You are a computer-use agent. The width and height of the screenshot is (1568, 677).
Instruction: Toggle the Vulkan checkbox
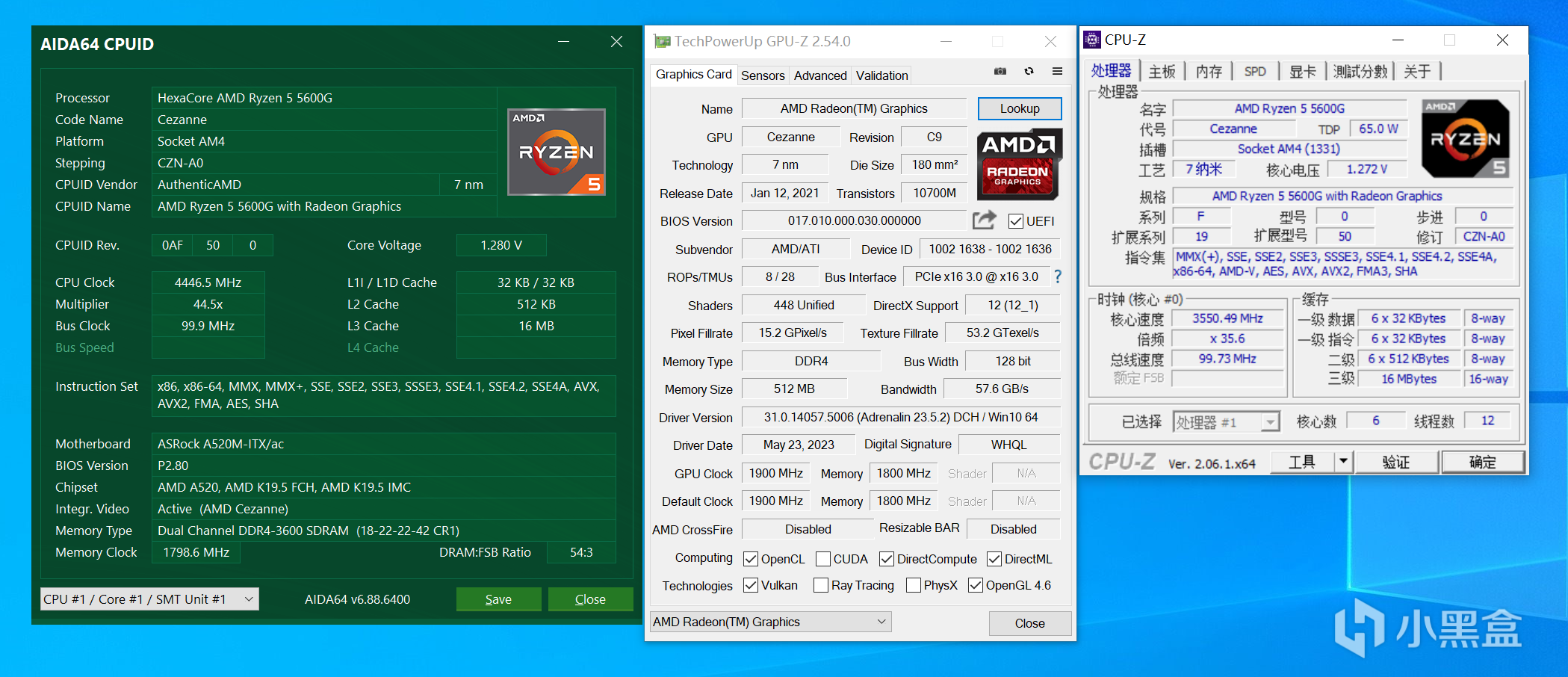(x=751, y=585)
